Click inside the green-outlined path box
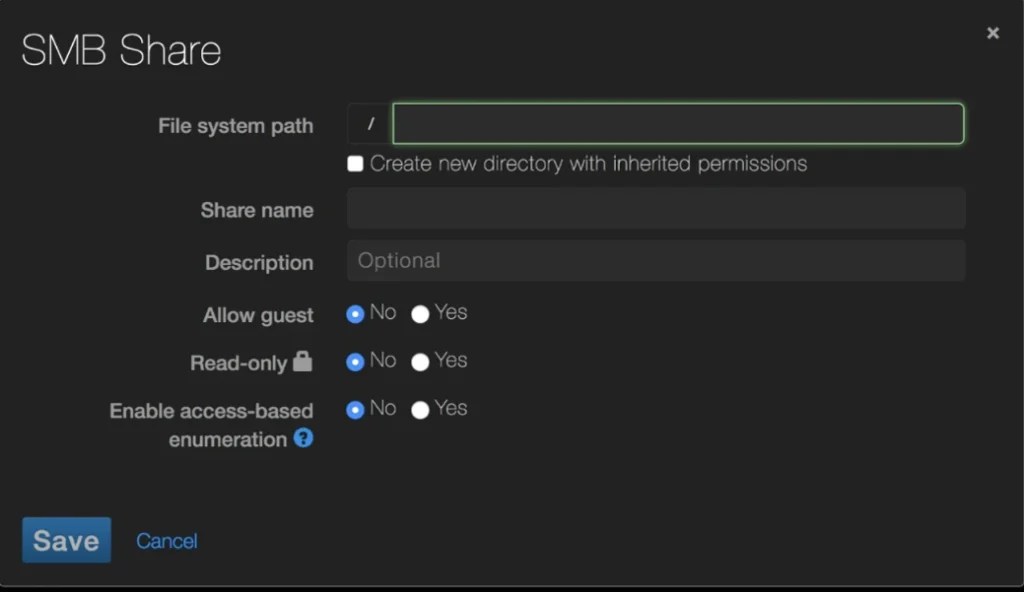The width and height of the screenshot is (1024, 592). (680, 122)
